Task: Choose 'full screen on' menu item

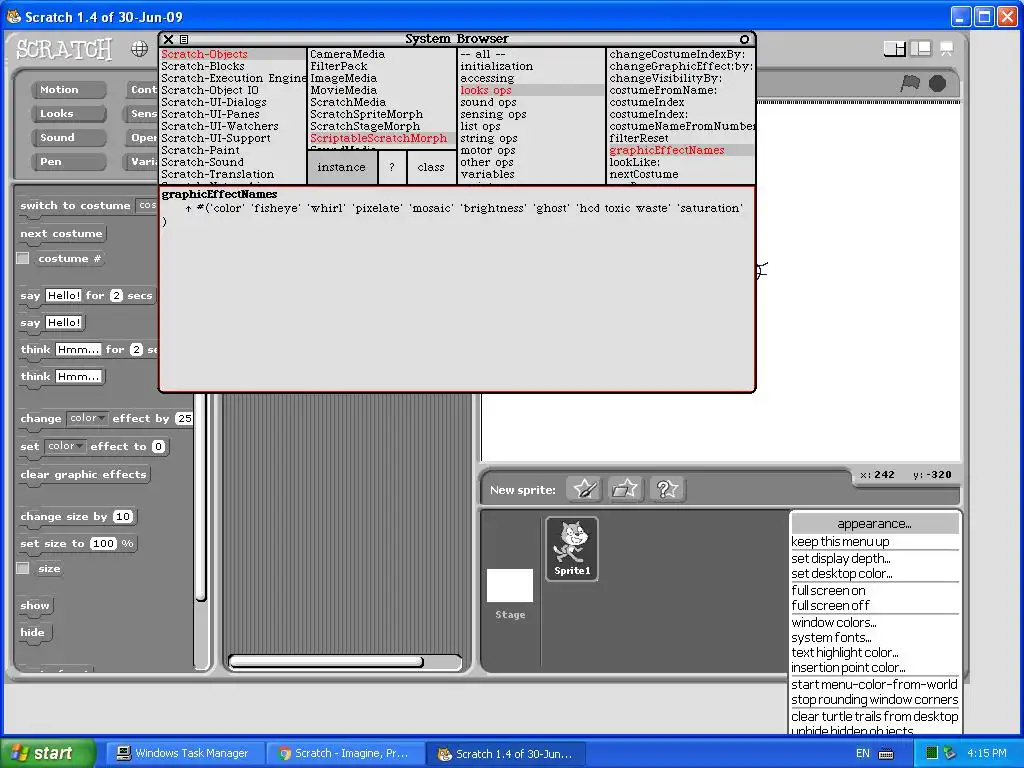Action: (x=874, y=590)
